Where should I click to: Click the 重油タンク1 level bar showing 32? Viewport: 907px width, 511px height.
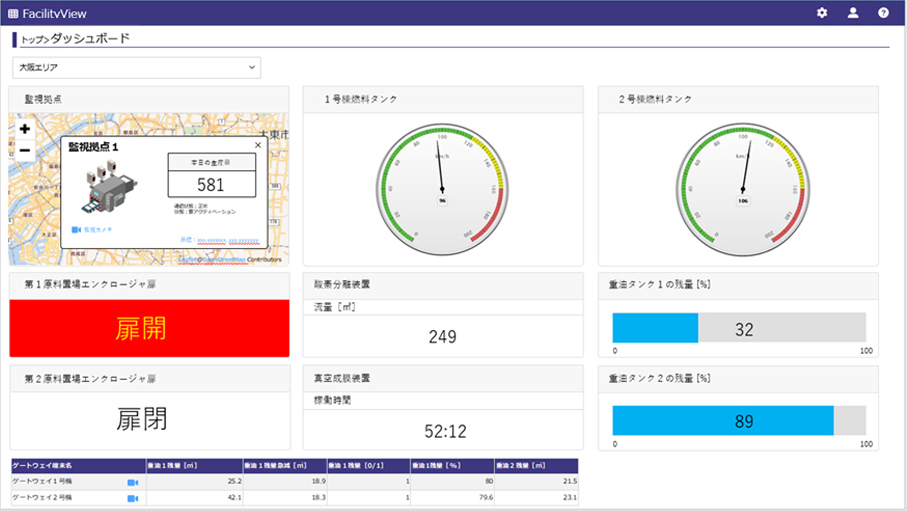[739, 328]
